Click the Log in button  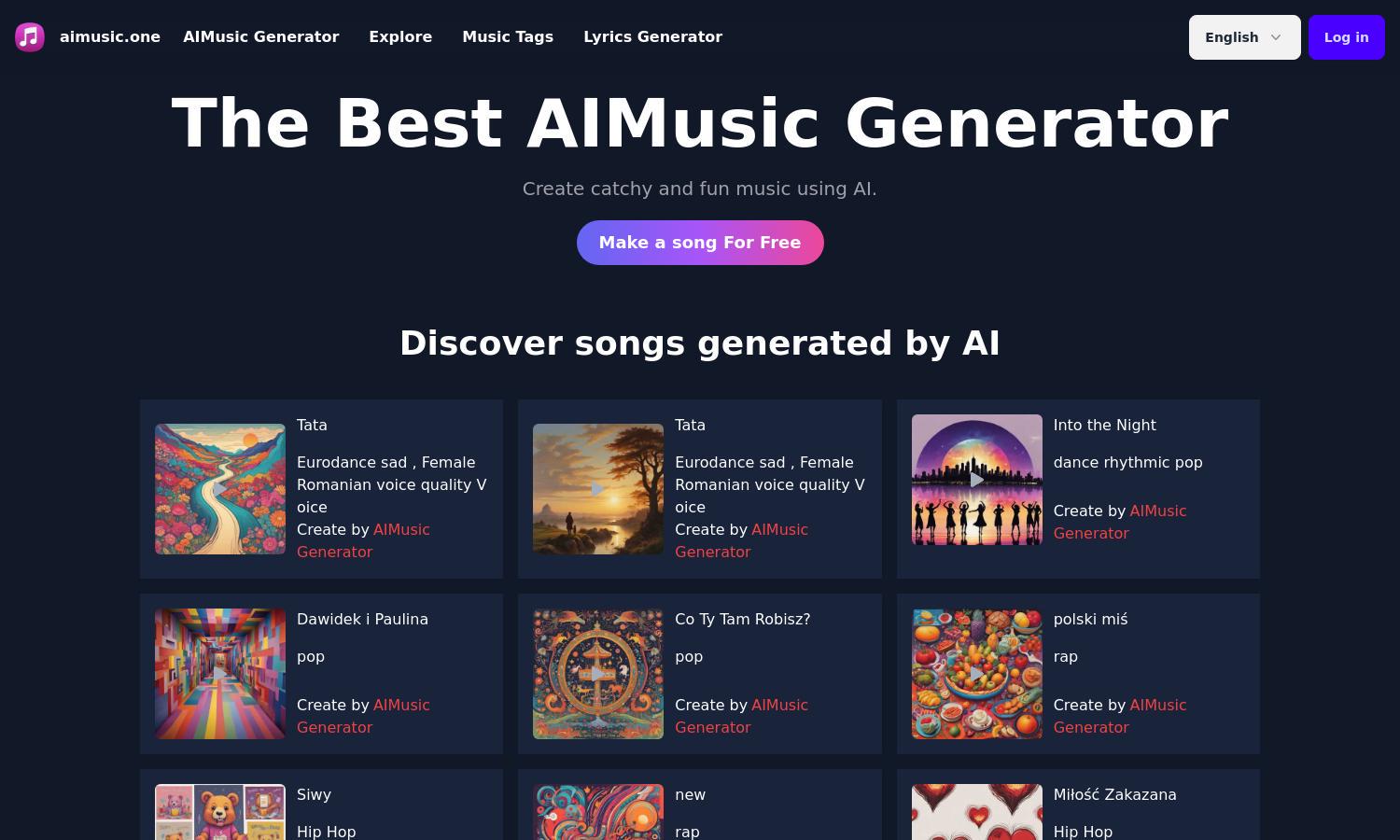coord(1346,37)
